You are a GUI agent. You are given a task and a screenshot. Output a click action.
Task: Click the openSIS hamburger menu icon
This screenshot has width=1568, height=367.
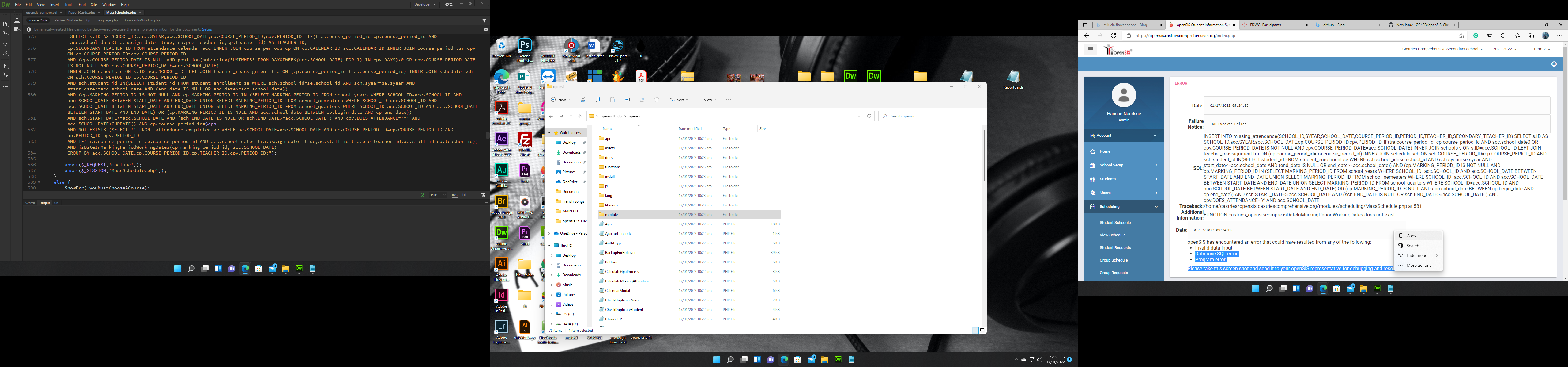(1090, 49)
